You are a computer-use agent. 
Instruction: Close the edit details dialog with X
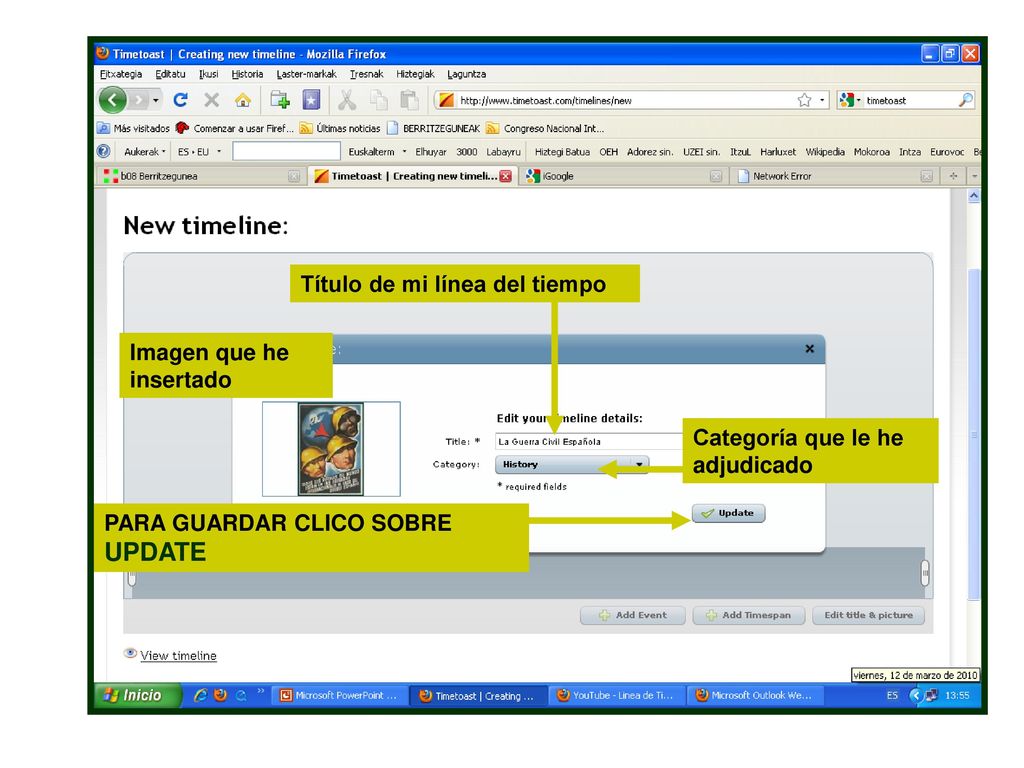point(810,349)
